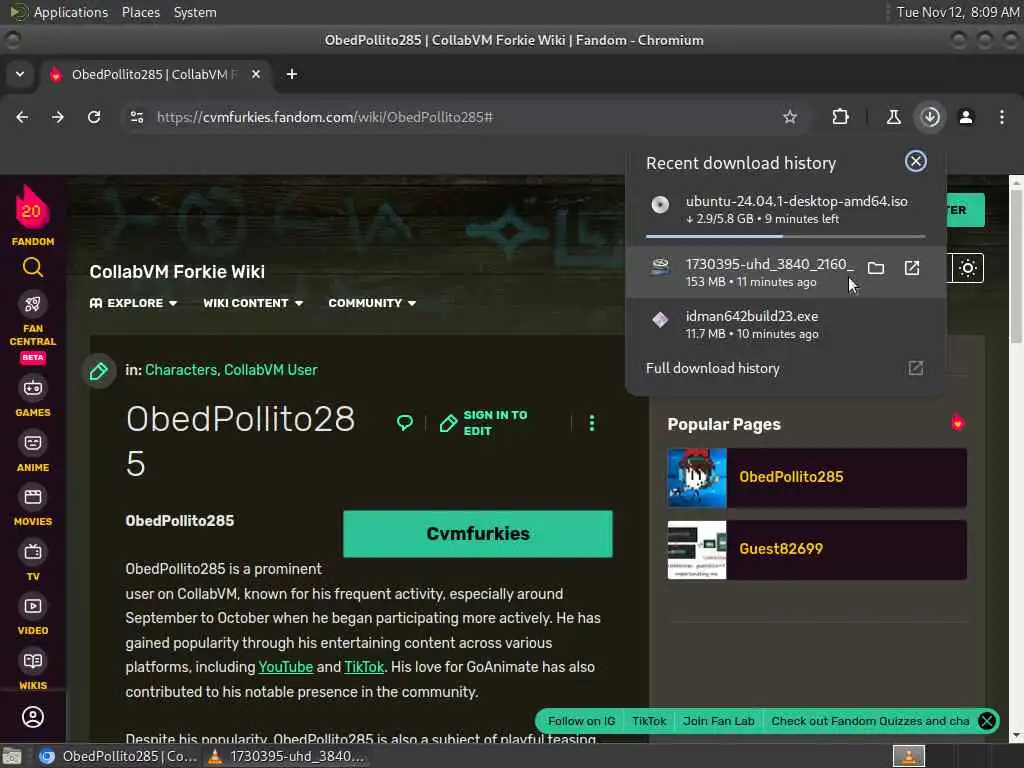Open 1730395-uhd file with external icon
The width and height of the screenshot is (1024, 768).
pos(912,268)
